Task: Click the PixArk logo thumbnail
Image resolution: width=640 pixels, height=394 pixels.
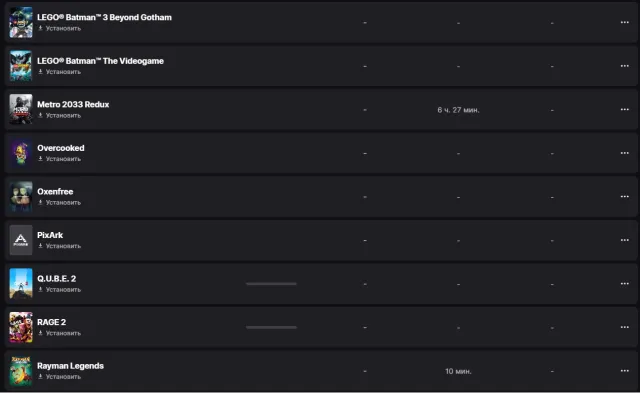Action: click(21, 240)
